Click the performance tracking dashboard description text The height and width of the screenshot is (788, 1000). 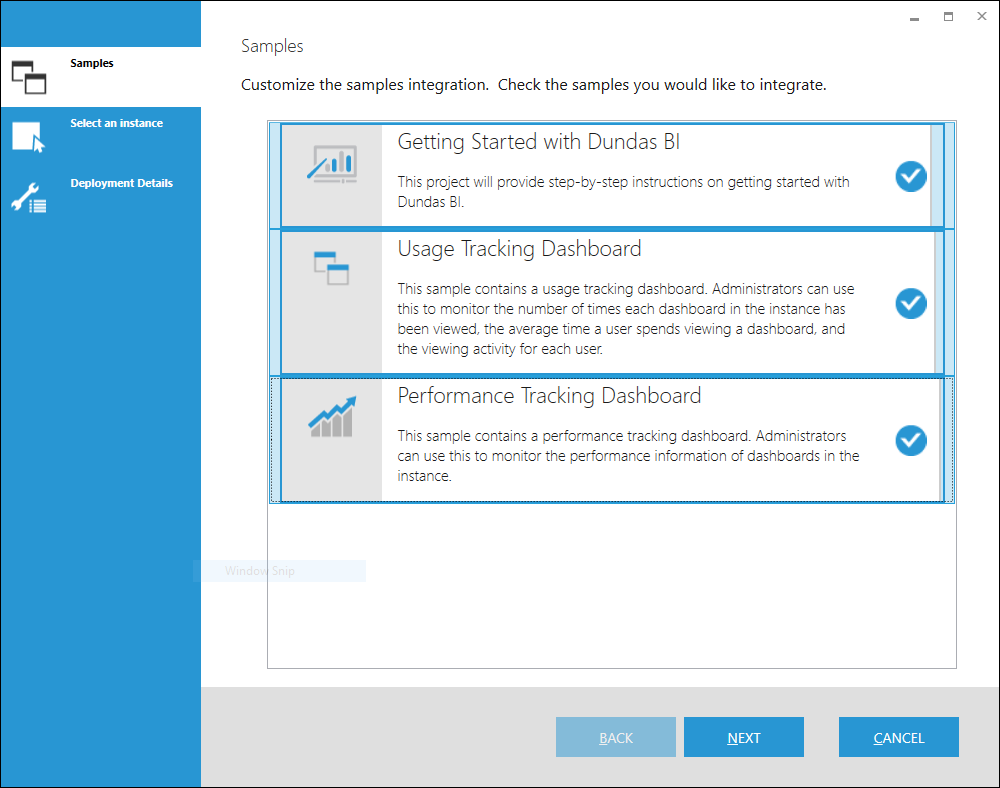pos(628,456)
